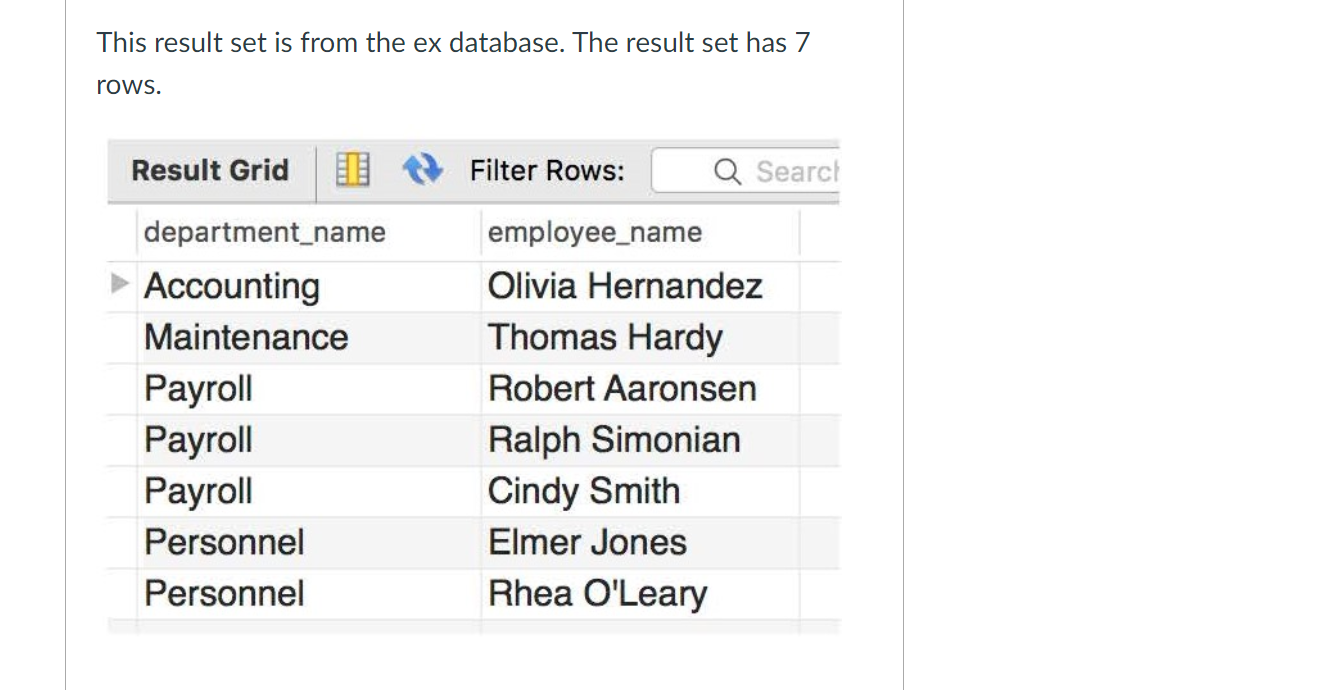
Task: Refresh the result set using the blue arrows icon
Action: coord(422,169)
